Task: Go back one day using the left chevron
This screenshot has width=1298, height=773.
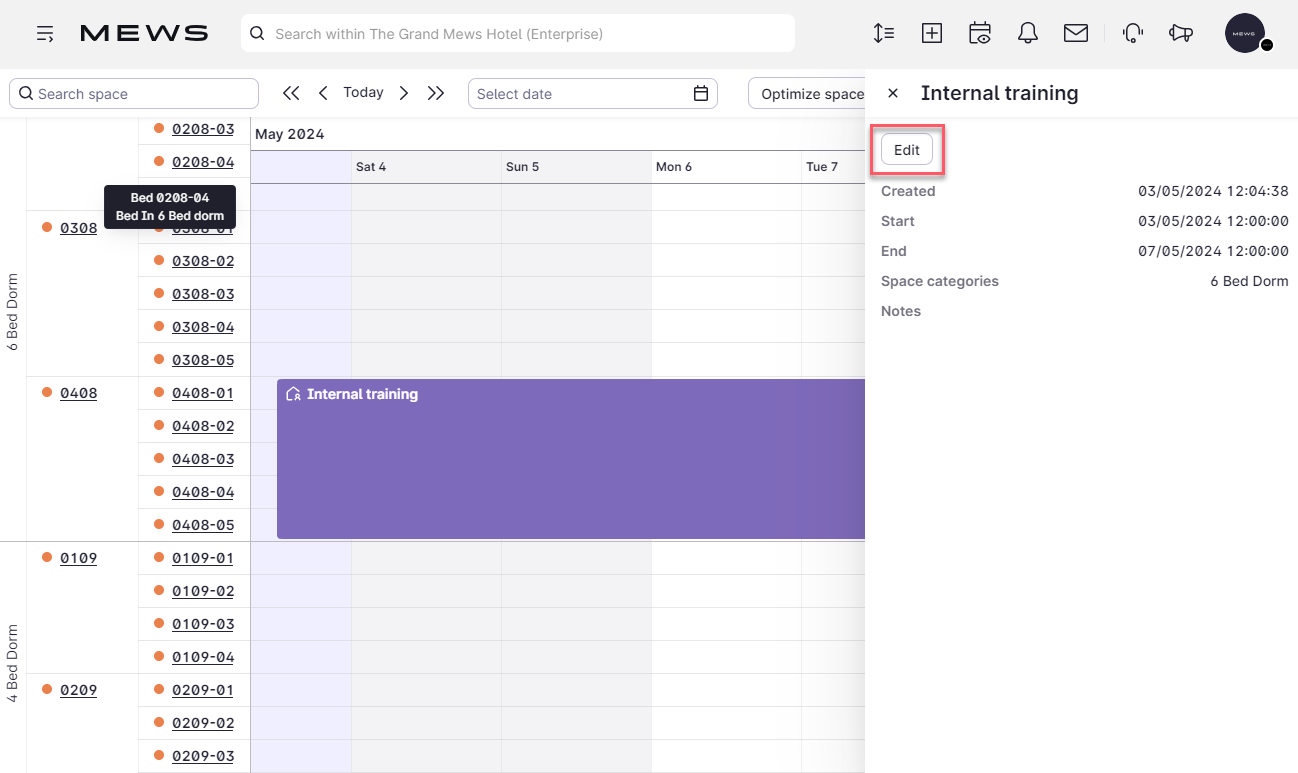Action: [x=323, y=92]
